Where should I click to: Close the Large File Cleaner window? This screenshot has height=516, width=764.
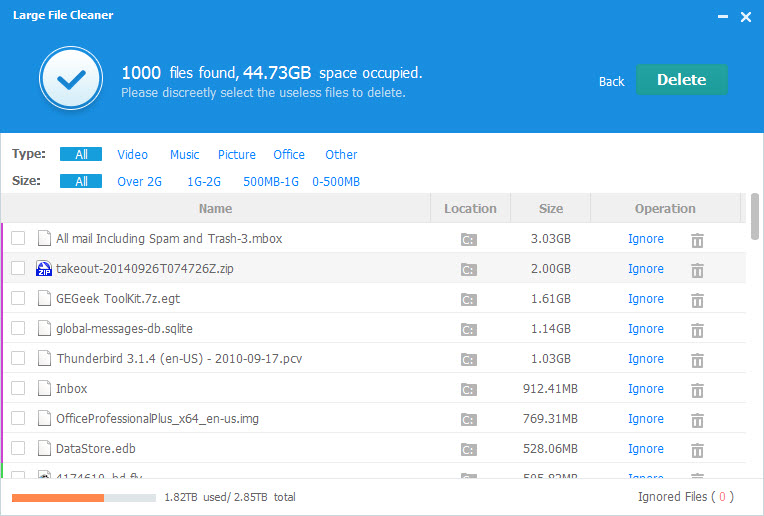coord(745,17)
